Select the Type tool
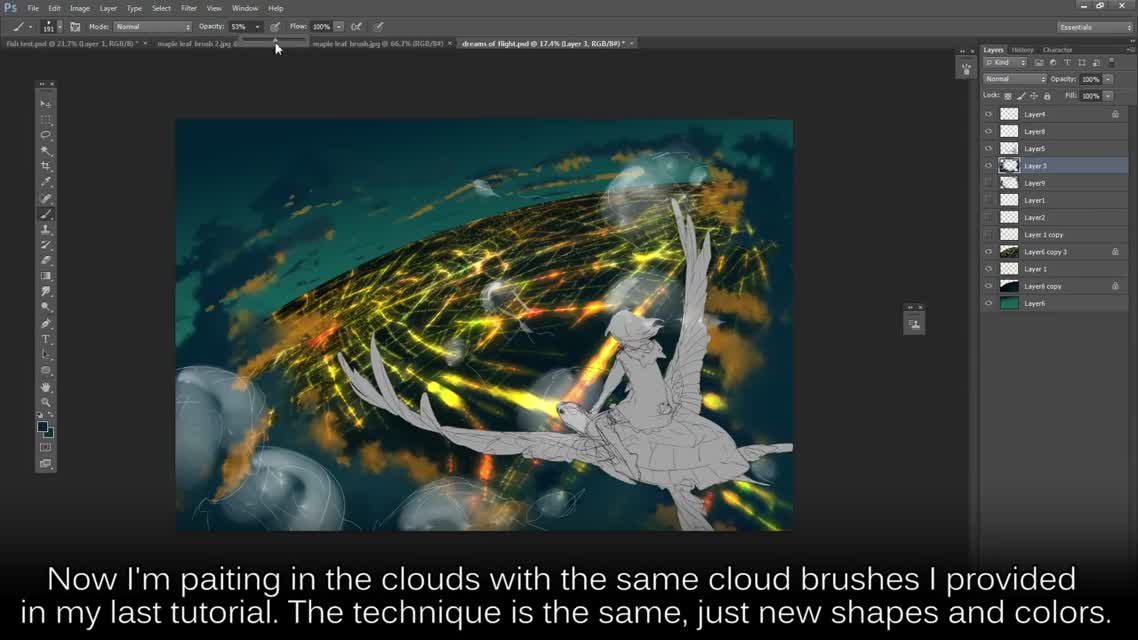This screenshot has height=640, width=1138. (x=46, y=340)
